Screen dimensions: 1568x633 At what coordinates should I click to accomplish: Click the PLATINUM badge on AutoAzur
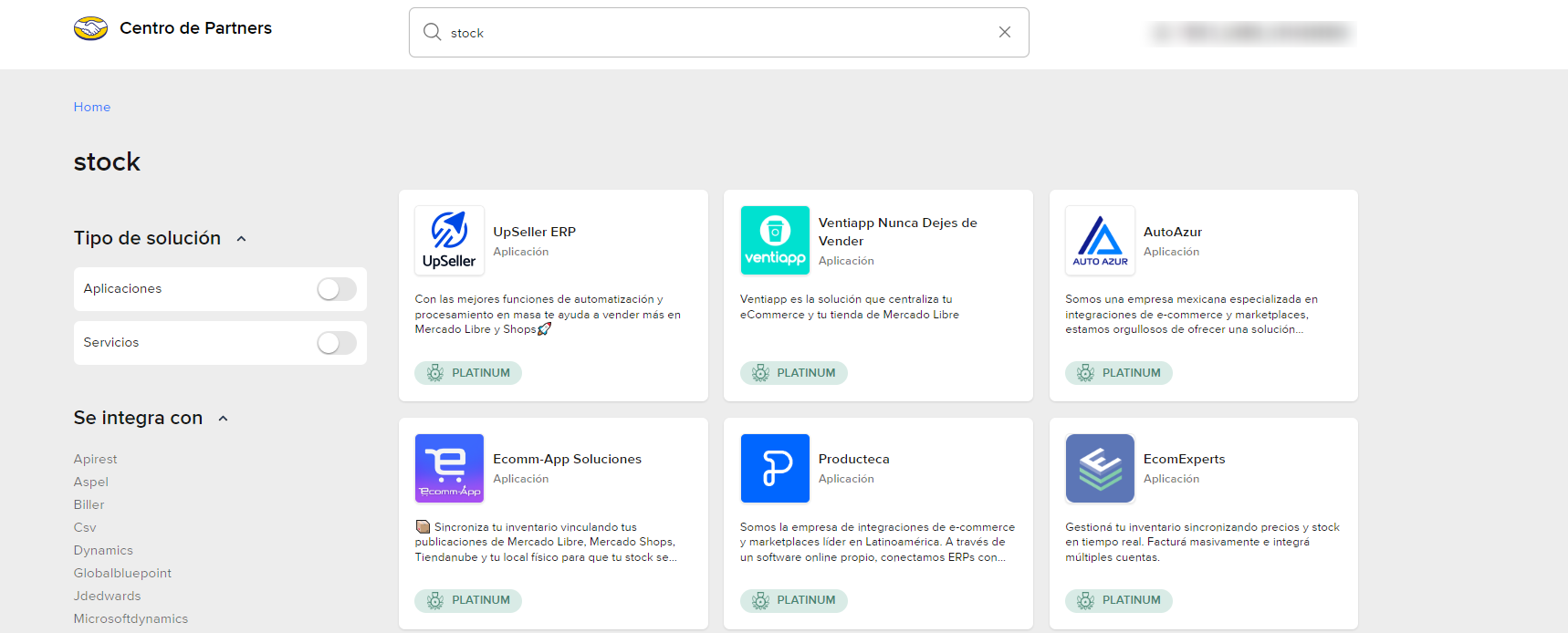(1119, 373)
